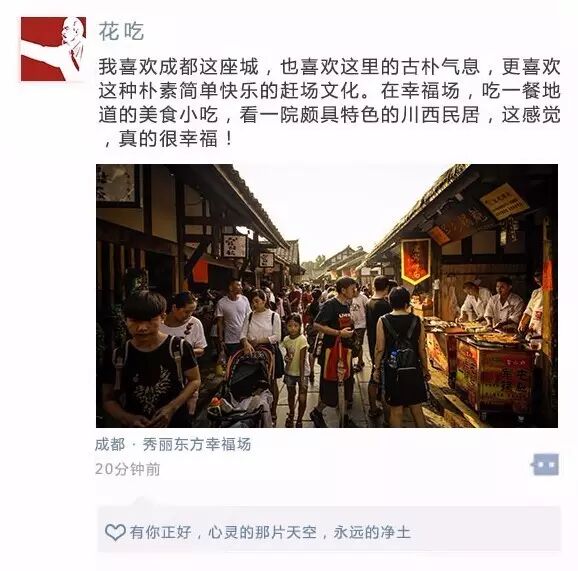This screenshot has width=578, height=571.
Task: Click the 20分钟前 timestamp
Action: (128, 469)
